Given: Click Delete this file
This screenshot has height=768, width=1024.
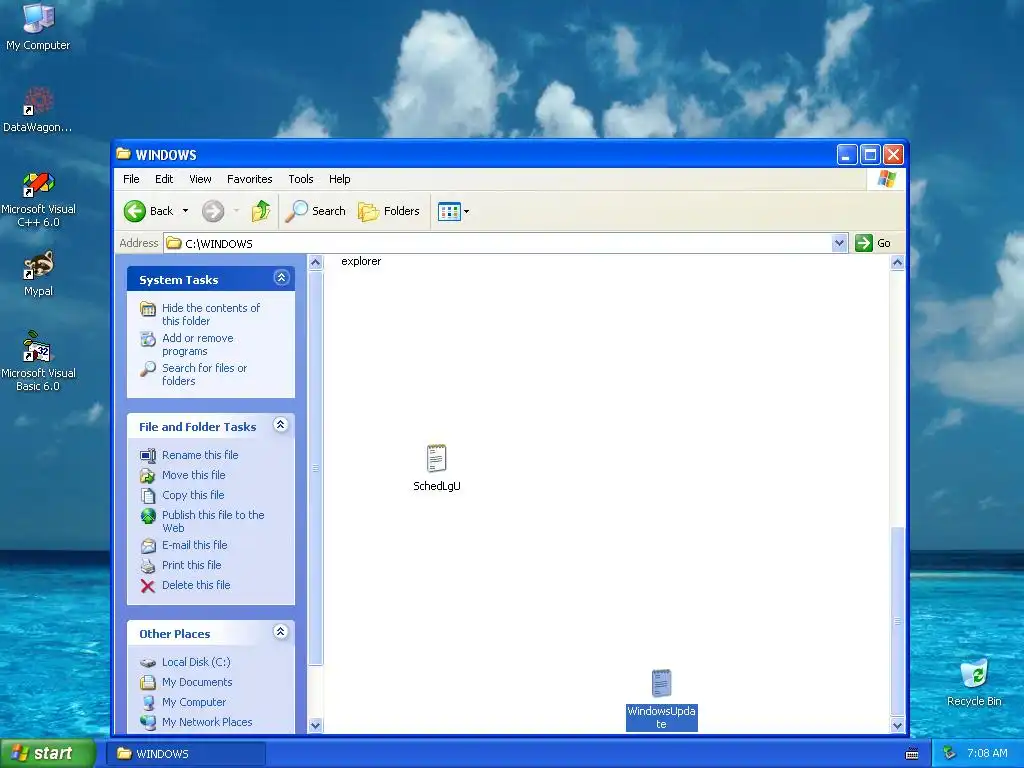Looking at the screenshot, I should (x=196, y=585).
